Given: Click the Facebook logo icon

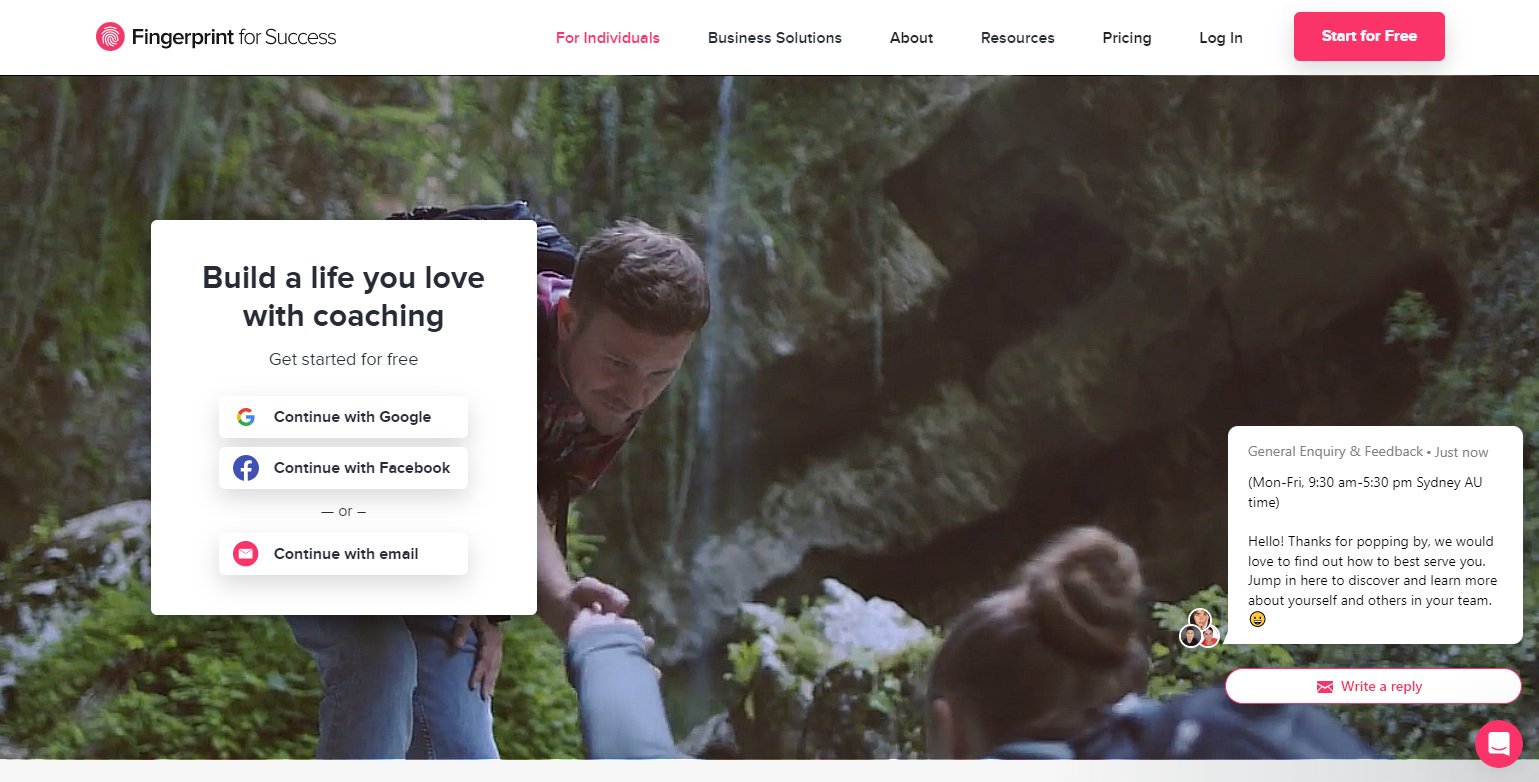Looking at the screenshot, I should [246, 468].
